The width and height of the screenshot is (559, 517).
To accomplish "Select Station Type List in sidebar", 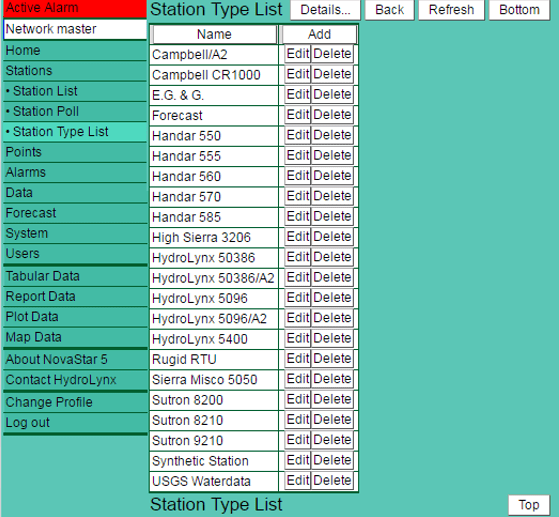I will click(x=75, y=132).
